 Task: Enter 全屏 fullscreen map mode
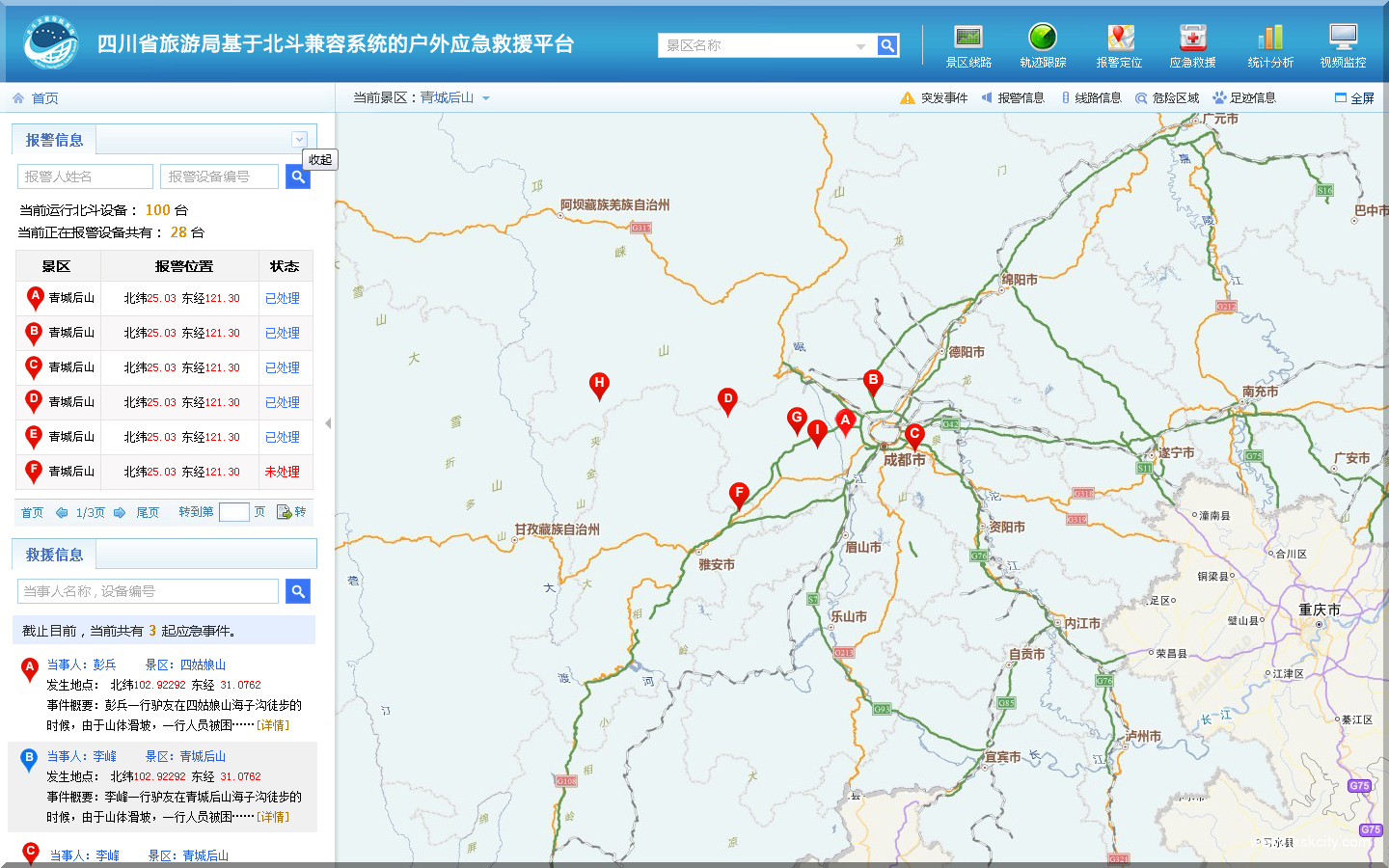pyautogui.click(x=1354, y=98)
